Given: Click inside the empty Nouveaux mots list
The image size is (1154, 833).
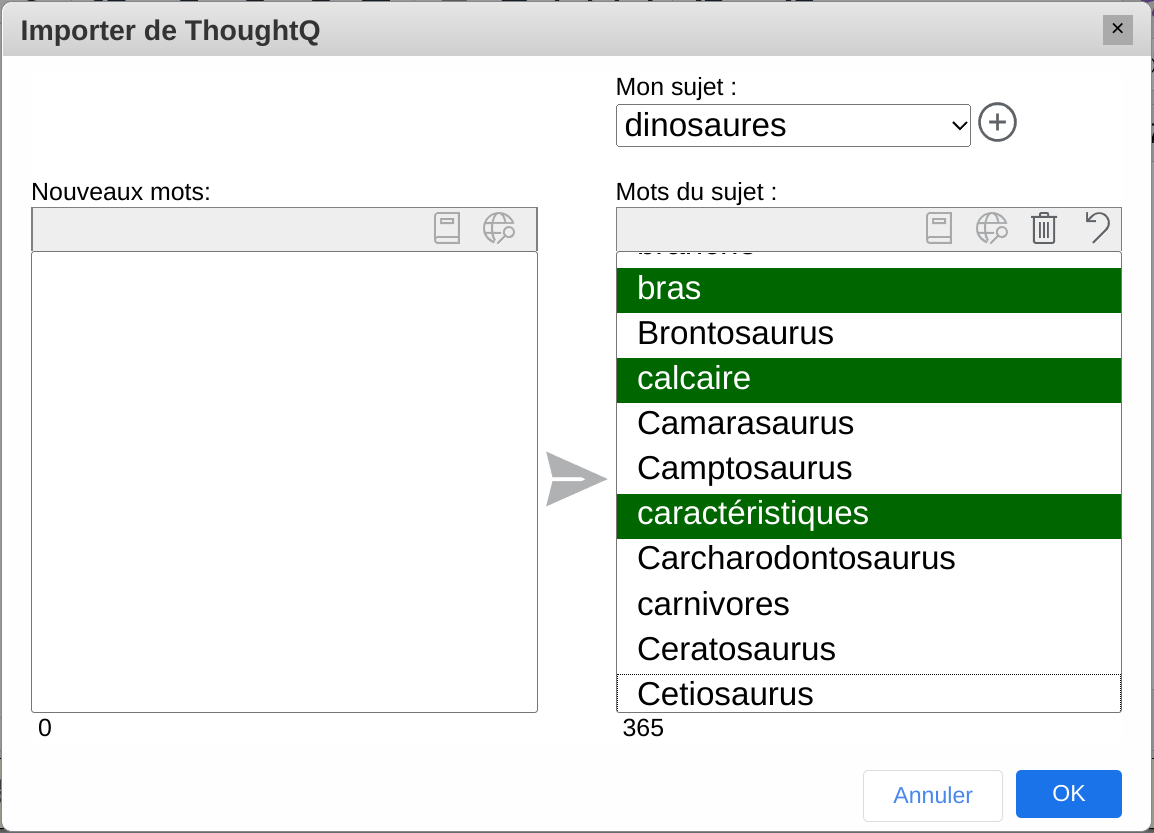Looking at the screenshot, I should click(284, 482).
